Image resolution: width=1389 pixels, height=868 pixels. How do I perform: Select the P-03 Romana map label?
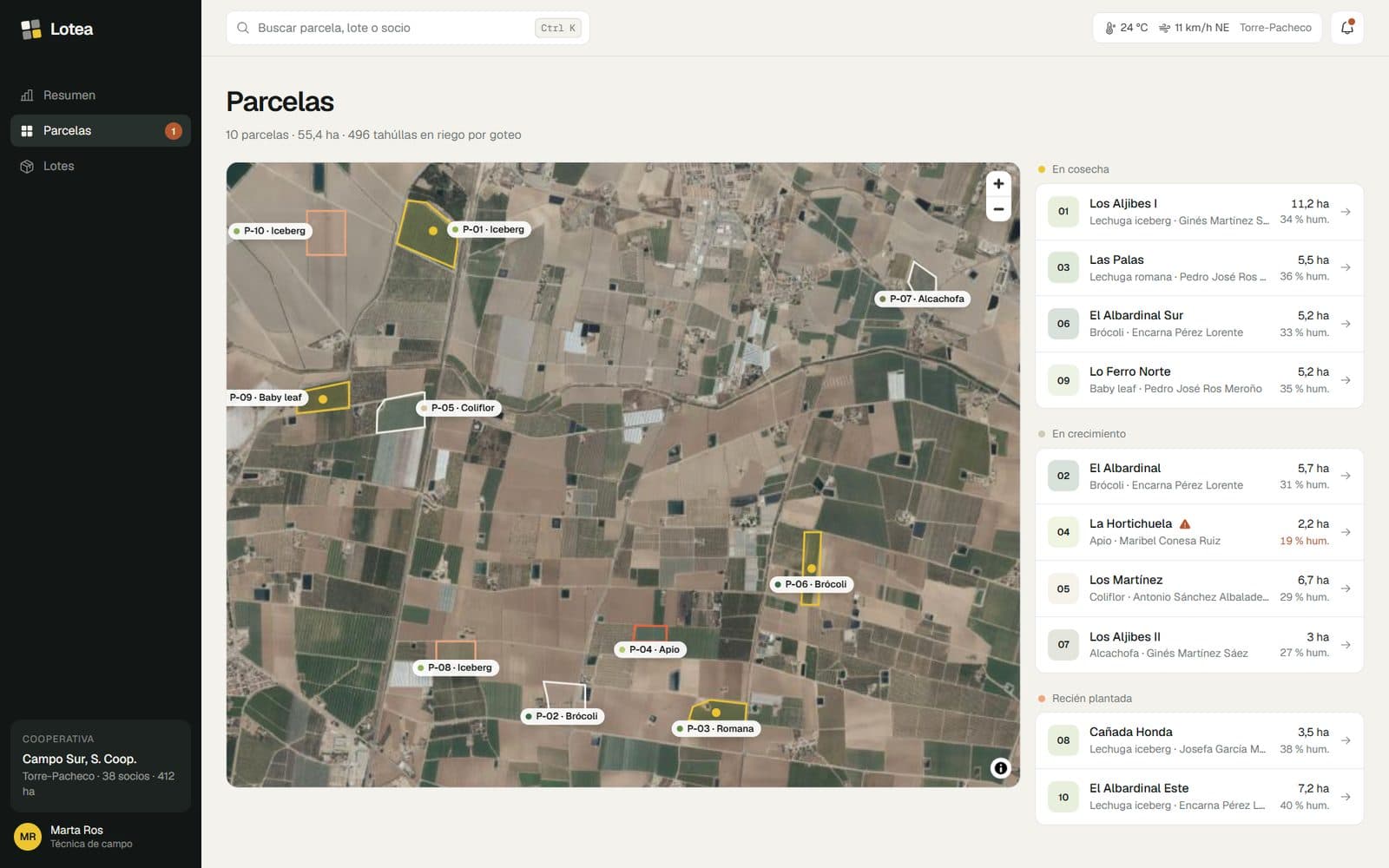716,728
